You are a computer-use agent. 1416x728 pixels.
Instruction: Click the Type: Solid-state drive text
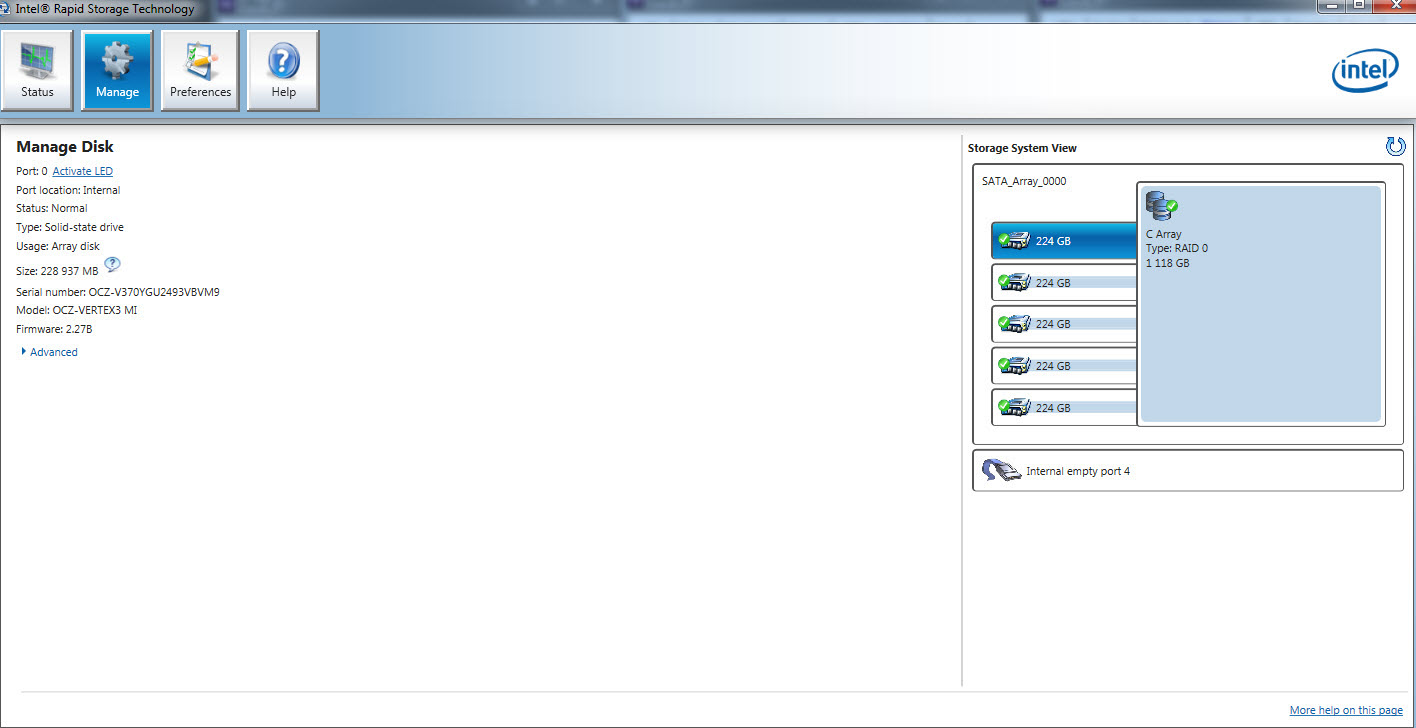[70, 227]
